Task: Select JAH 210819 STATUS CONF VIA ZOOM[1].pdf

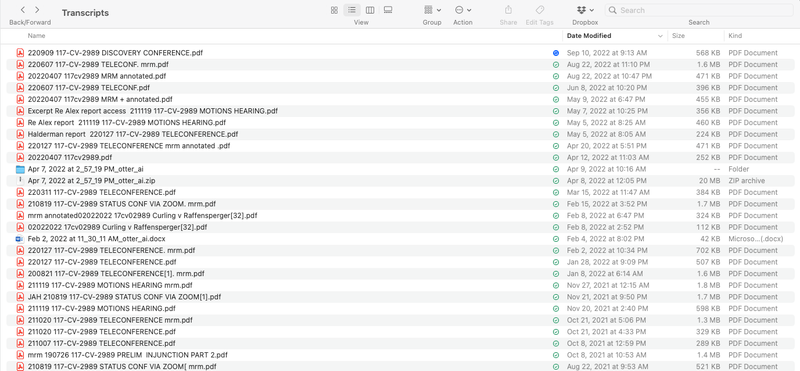Action: tap(124, 297)
